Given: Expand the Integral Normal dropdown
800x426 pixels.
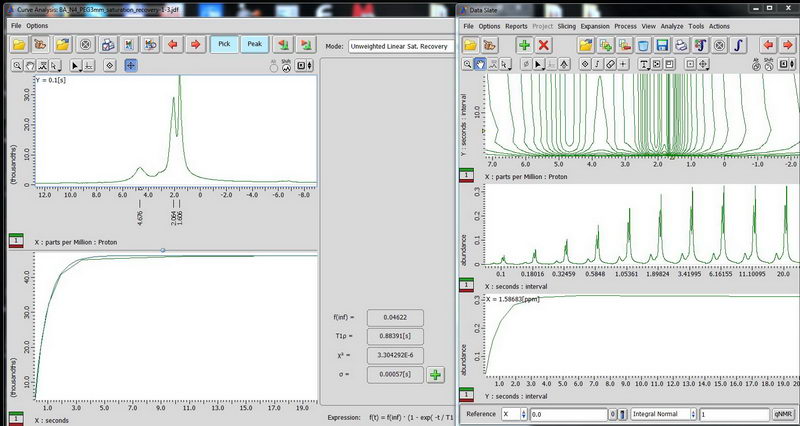Looking at the screenshot, I should pyautogui.click(x=663, y=413).
